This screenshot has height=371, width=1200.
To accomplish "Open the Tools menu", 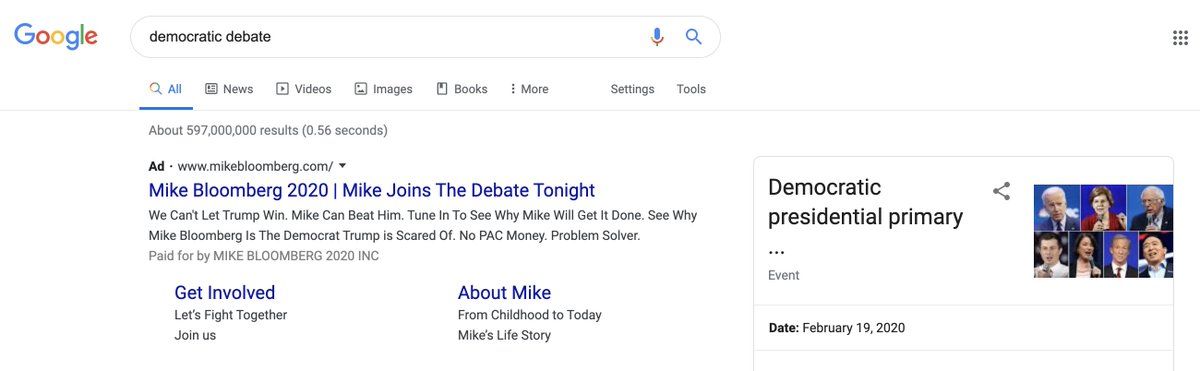I will pyautogui.click(x=691, y=89).
